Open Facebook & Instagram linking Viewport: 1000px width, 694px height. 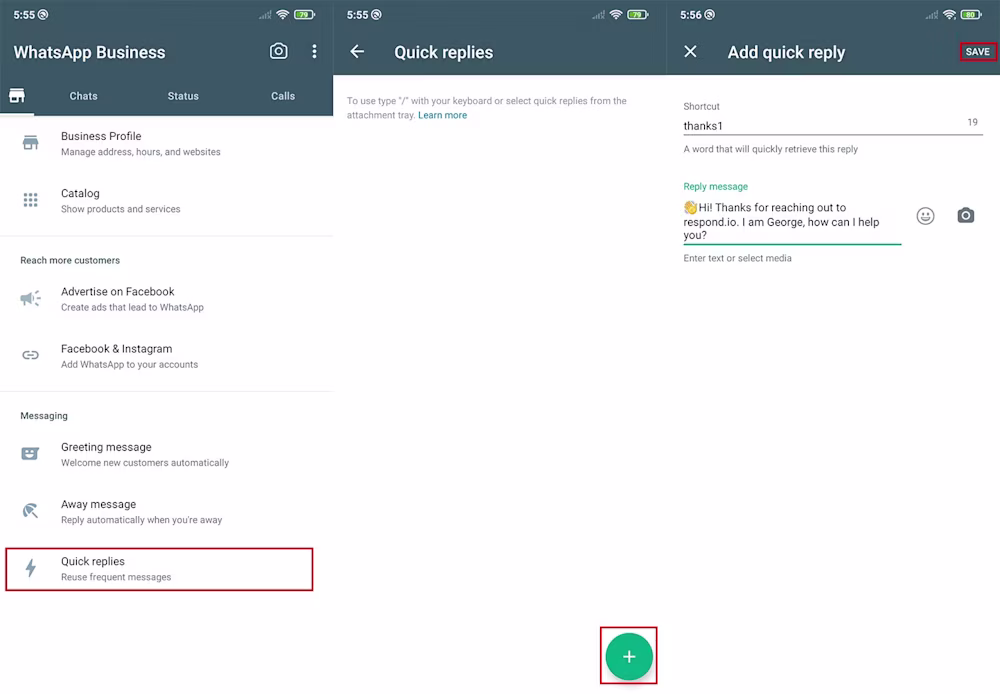[166, 356]
